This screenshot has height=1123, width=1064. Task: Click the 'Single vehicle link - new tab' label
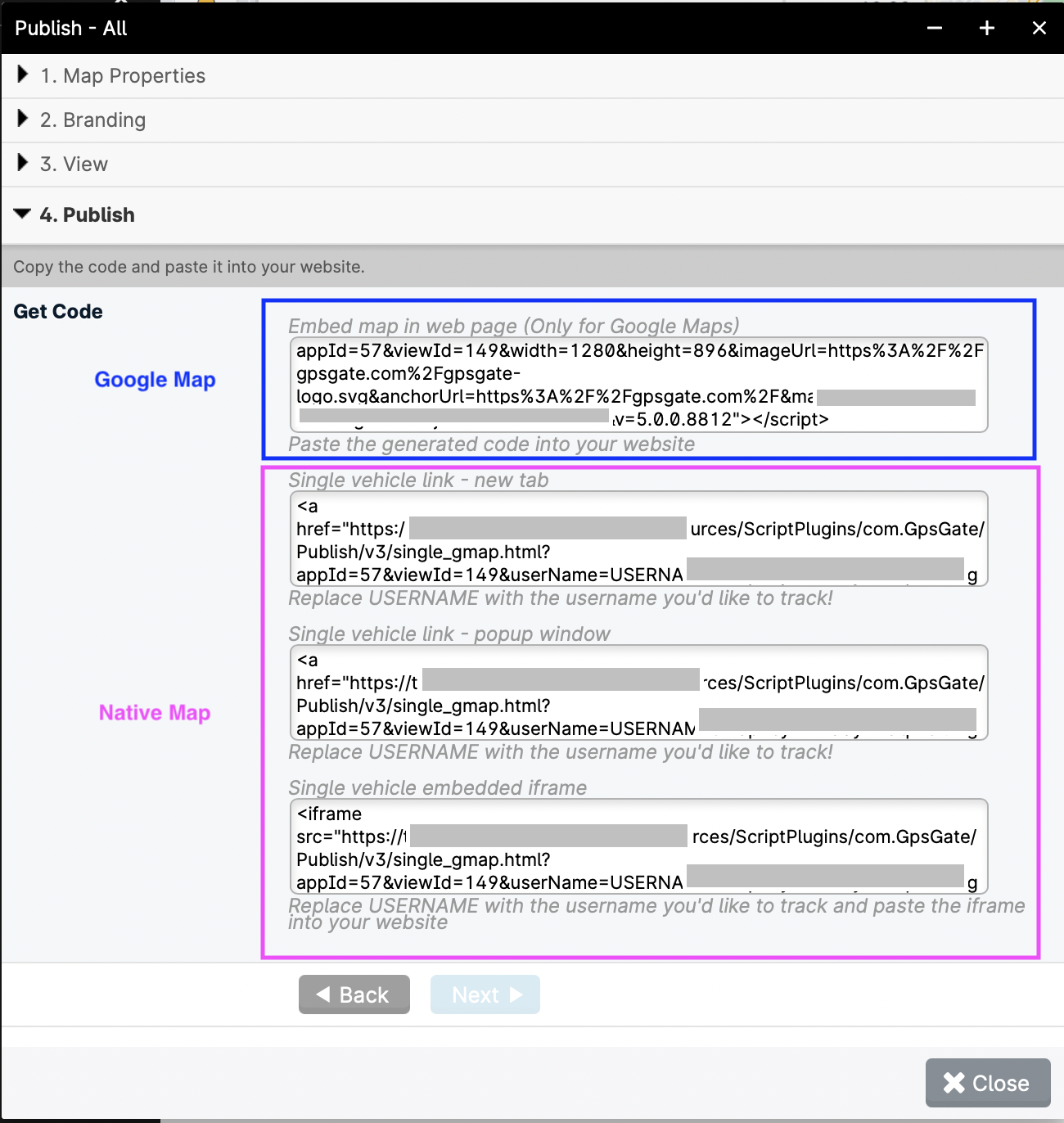pos(418,480)
